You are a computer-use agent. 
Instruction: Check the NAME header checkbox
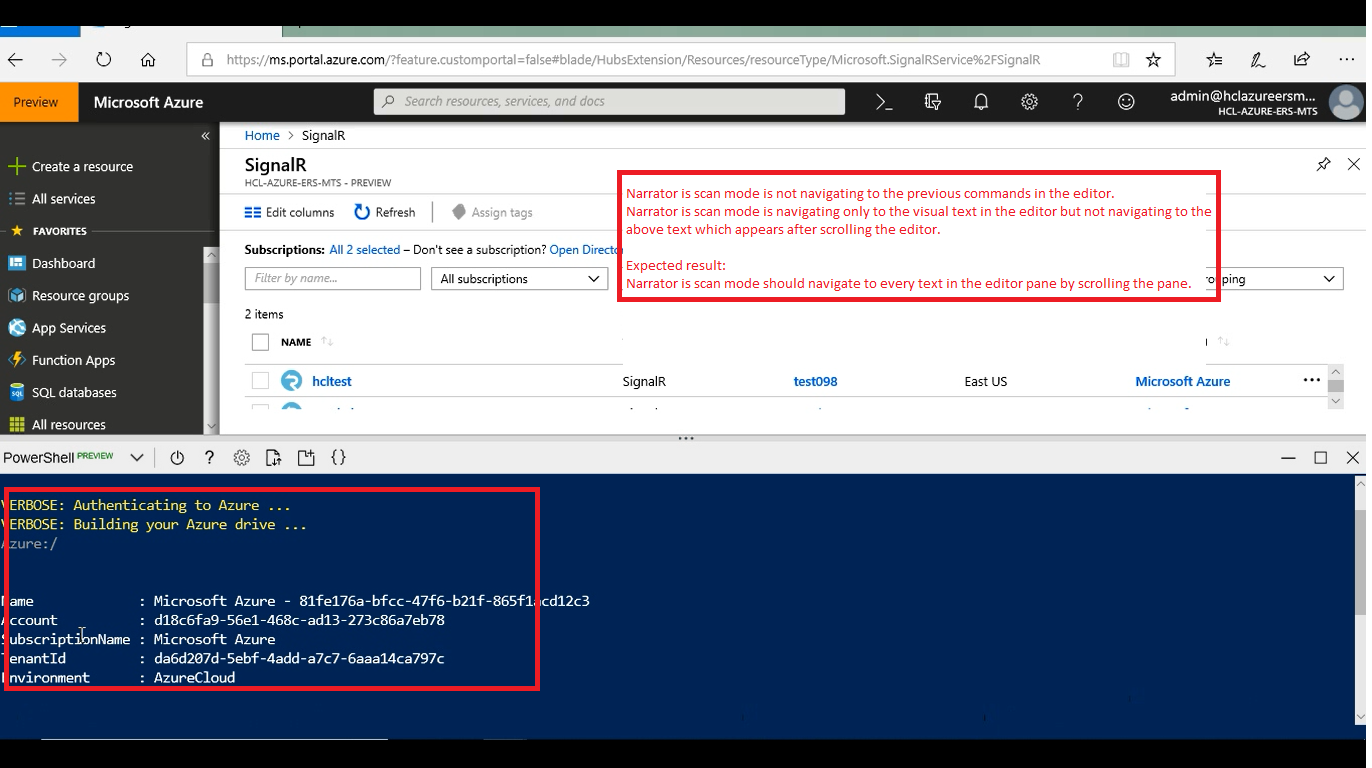(260, 341)
